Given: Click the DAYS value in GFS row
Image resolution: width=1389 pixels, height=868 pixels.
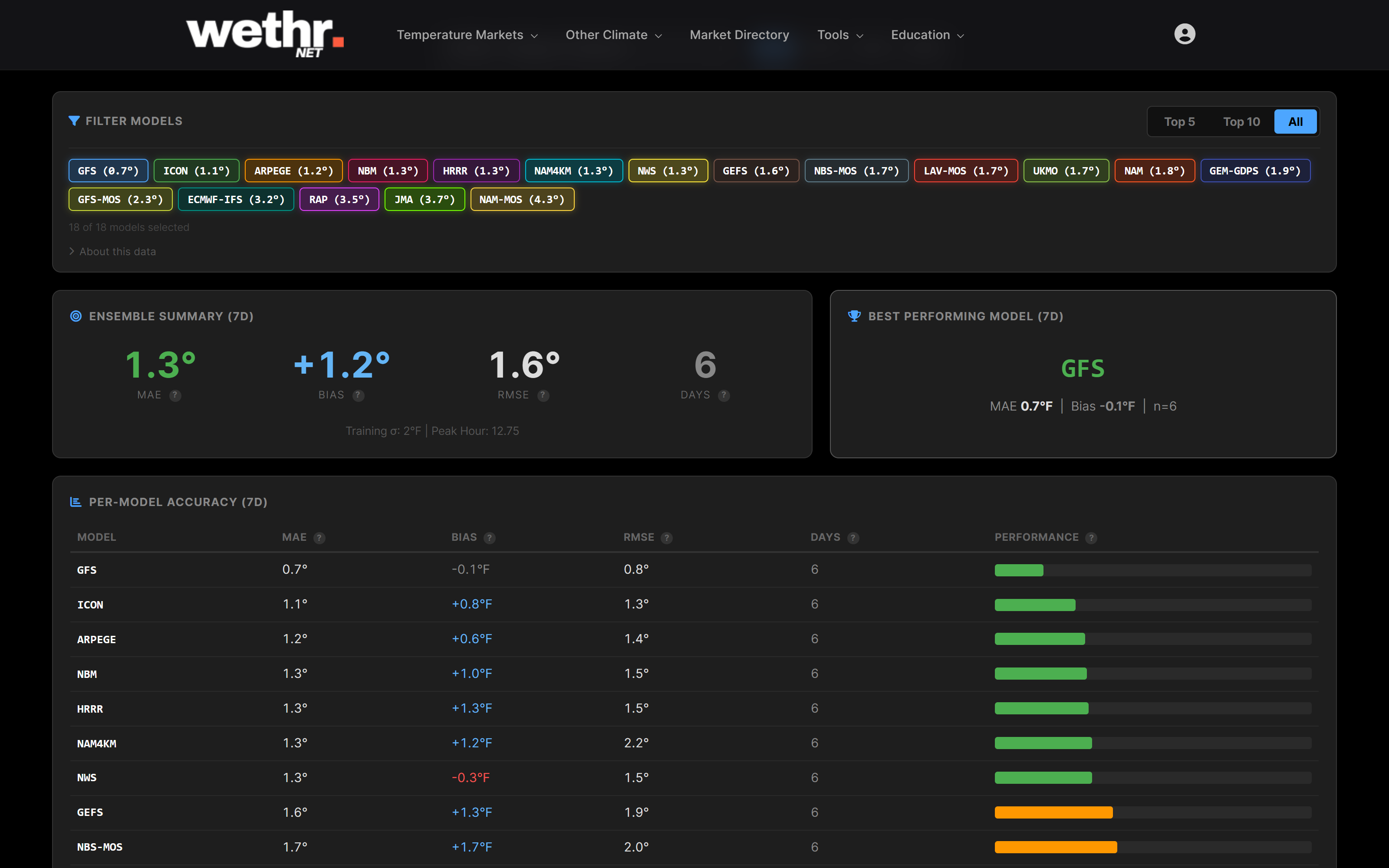Looking at the screenshot, I should 814,569.
